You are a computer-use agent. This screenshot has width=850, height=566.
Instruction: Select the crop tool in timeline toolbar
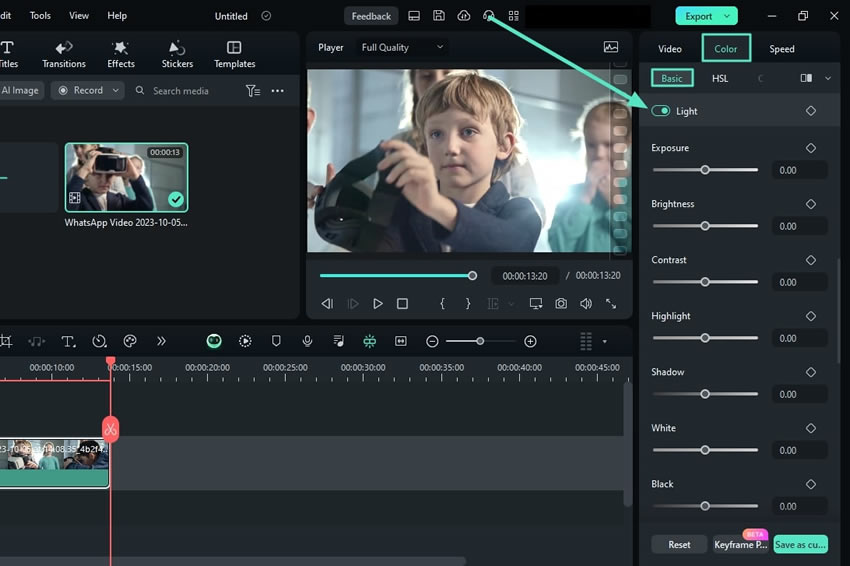coord(6,341)
